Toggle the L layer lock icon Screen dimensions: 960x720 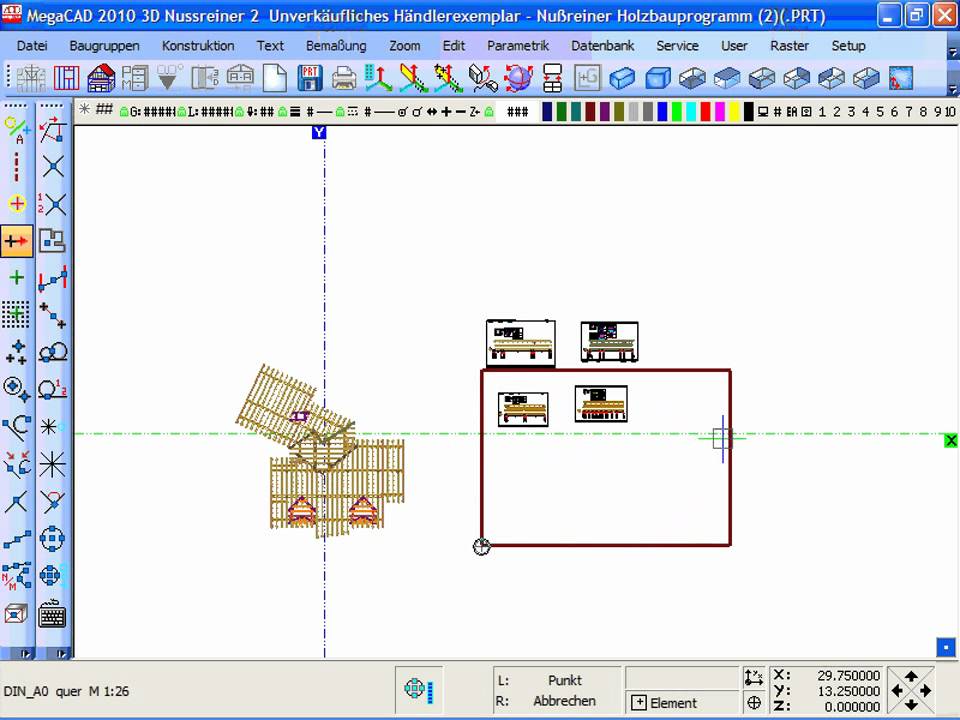click(x=182, y=111)
